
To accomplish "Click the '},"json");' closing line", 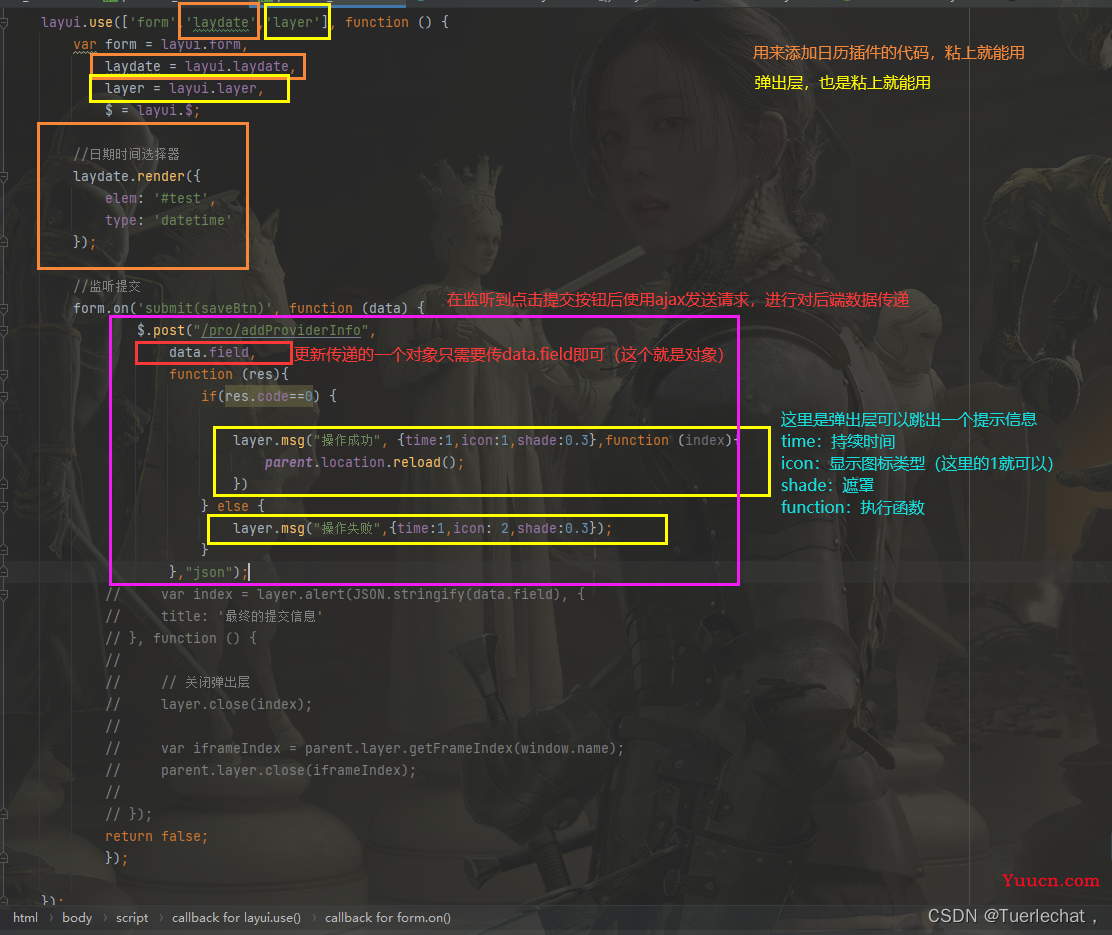I will [x=208, y=572].
